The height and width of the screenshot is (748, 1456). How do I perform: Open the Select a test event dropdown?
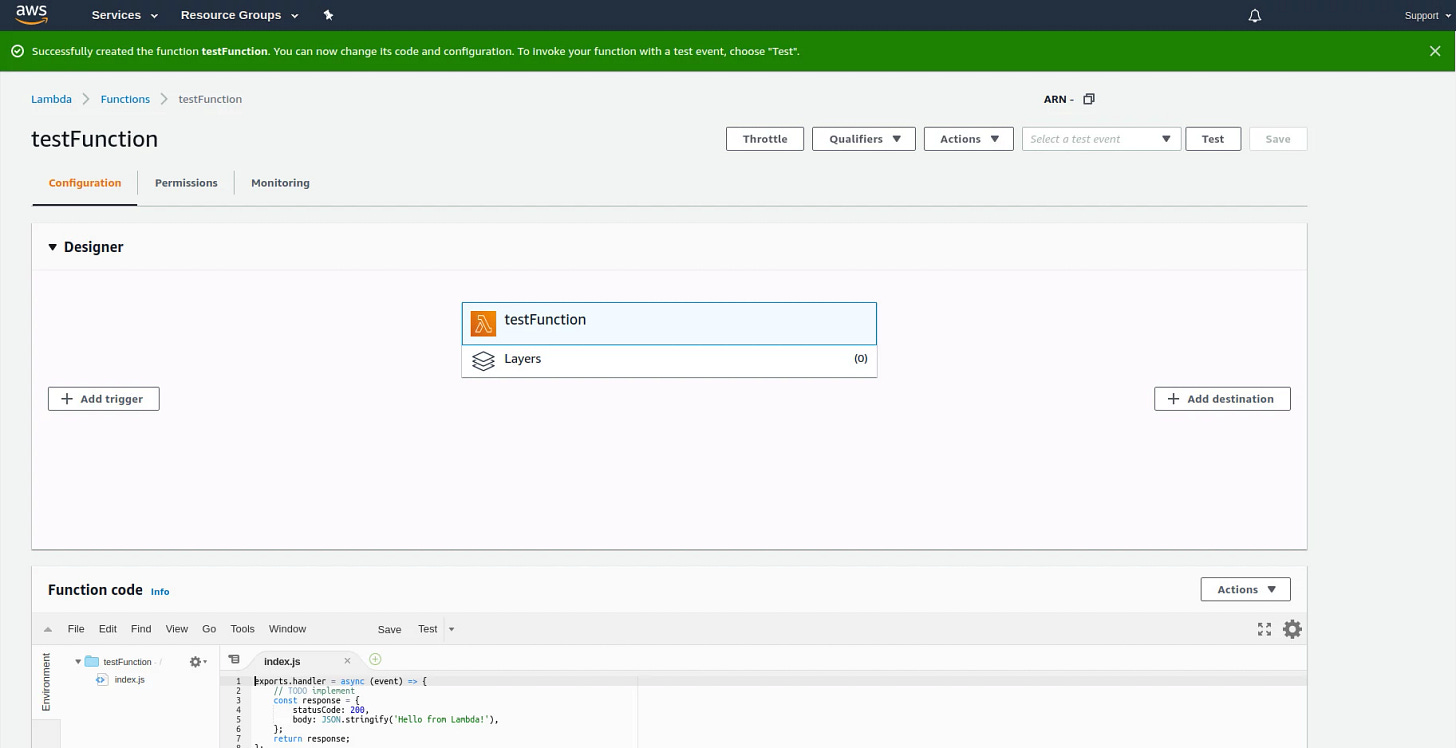click(x=1100, y=138)
